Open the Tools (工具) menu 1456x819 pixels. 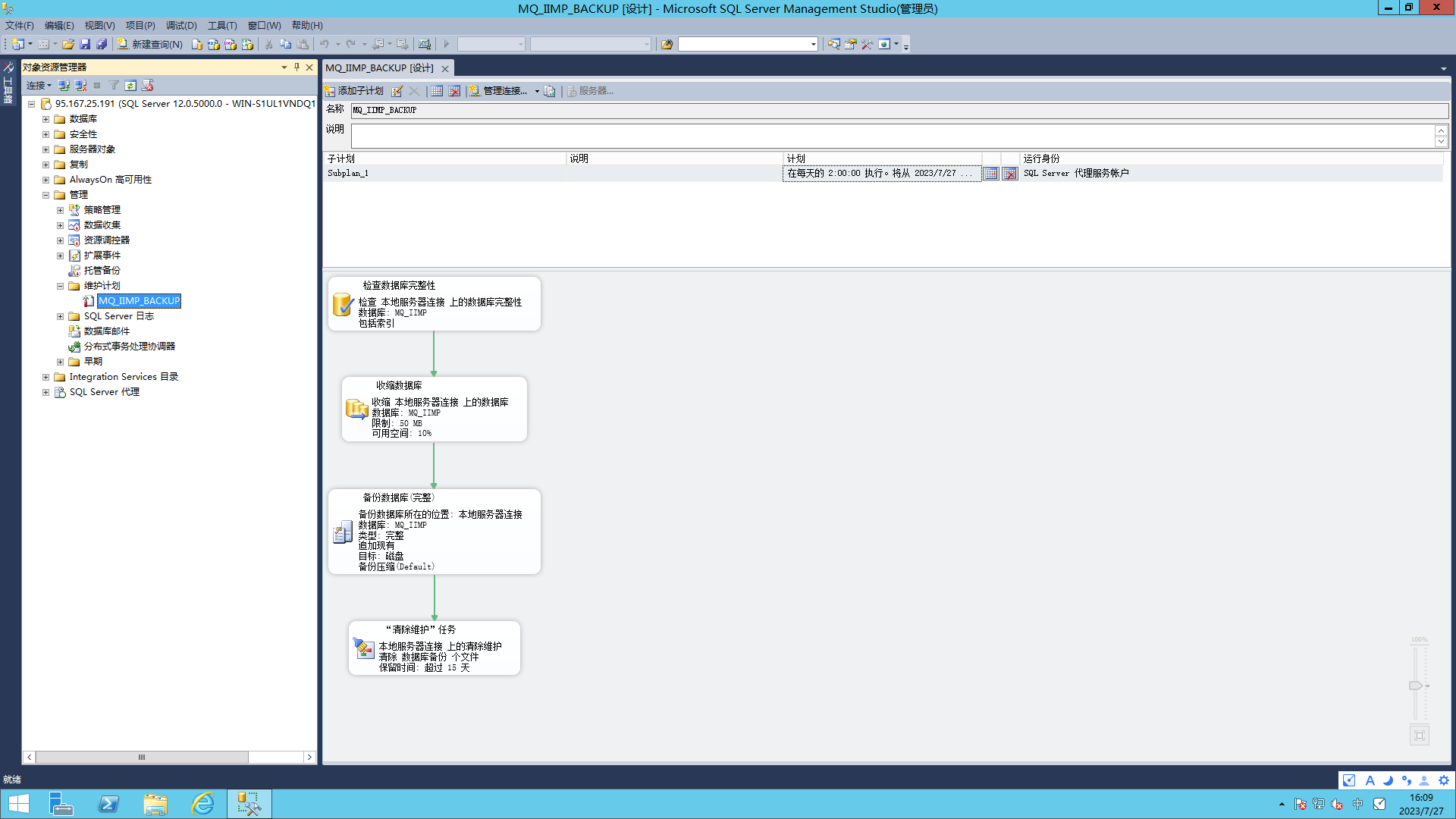[222, 26]
